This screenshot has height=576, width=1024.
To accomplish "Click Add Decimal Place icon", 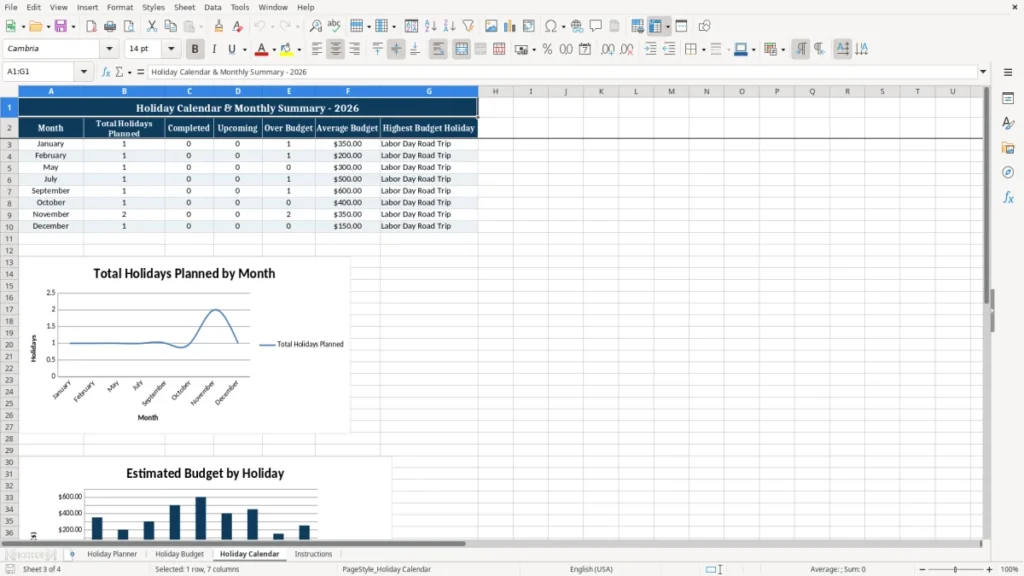I will pos(607,49).
